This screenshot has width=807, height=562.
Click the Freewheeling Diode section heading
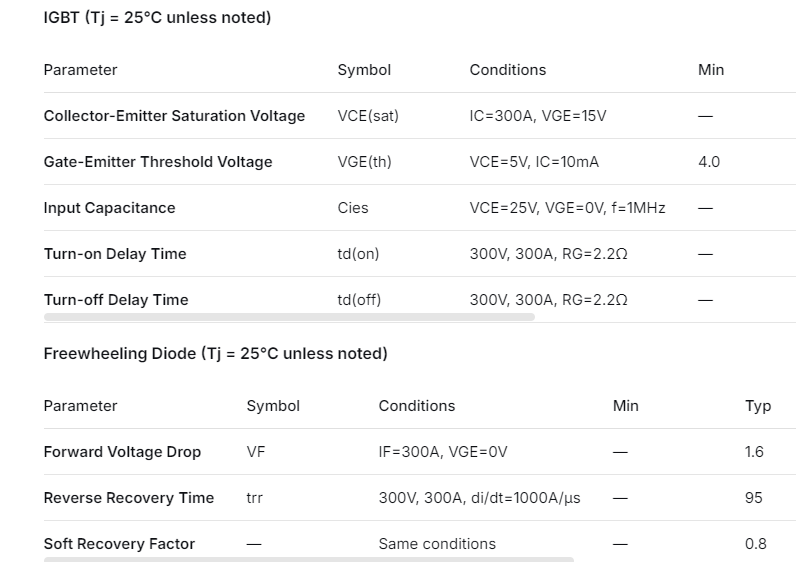click(215, 354)
